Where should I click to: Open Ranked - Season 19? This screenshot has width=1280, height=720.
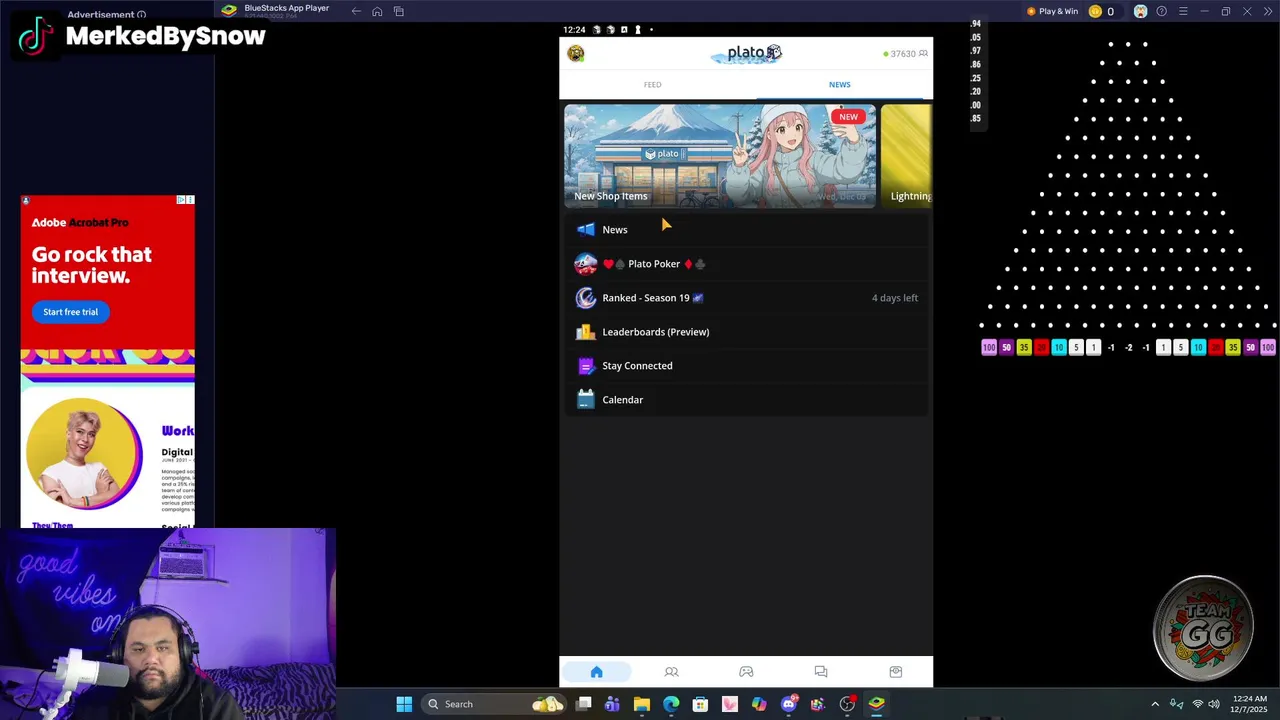746,298
